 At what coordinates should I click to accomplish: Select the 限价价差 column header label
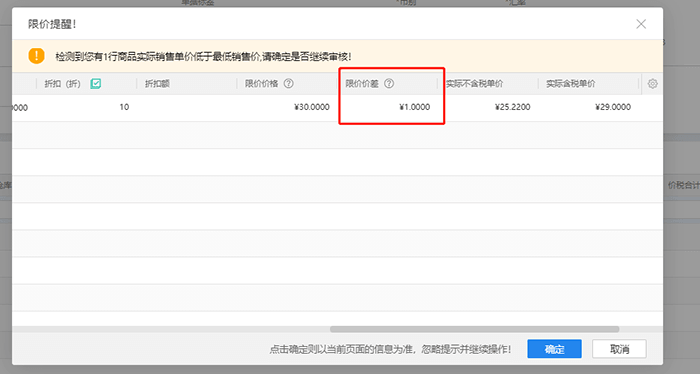362,83
